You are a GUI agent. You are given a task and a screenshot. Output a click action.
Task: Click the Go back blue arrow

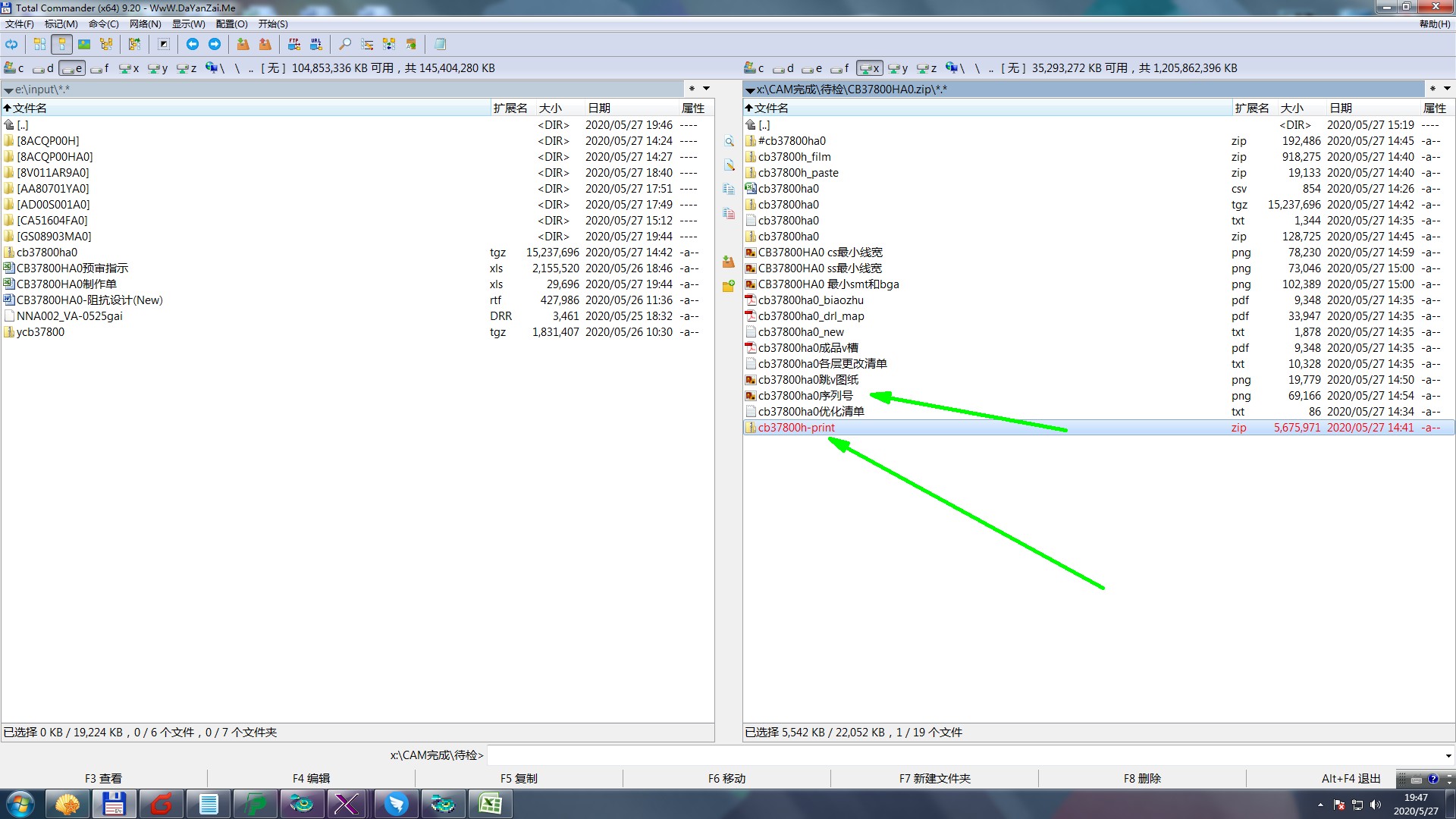tap(193, 44)
